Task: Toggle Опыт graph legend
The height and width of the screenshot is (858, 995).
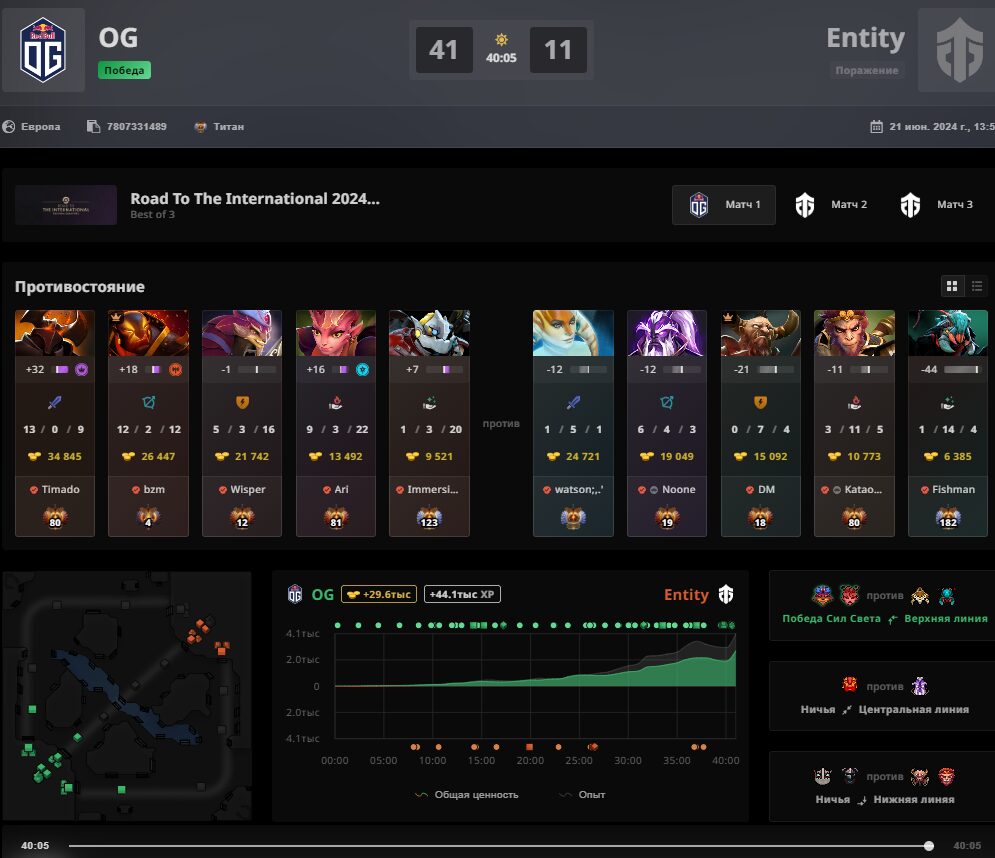Action: 582,795
